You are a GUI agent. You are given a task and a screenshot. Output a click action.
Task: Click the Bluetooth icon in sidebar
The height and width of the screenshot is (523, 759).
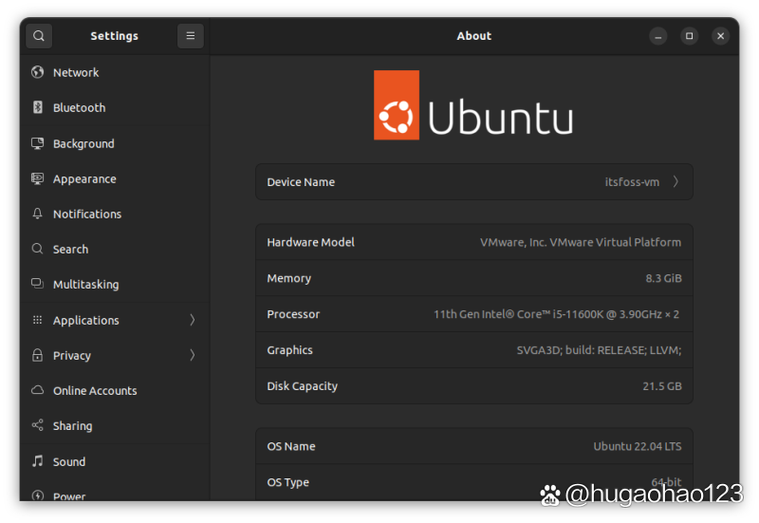pyautogui.click(x=37, y=108)
